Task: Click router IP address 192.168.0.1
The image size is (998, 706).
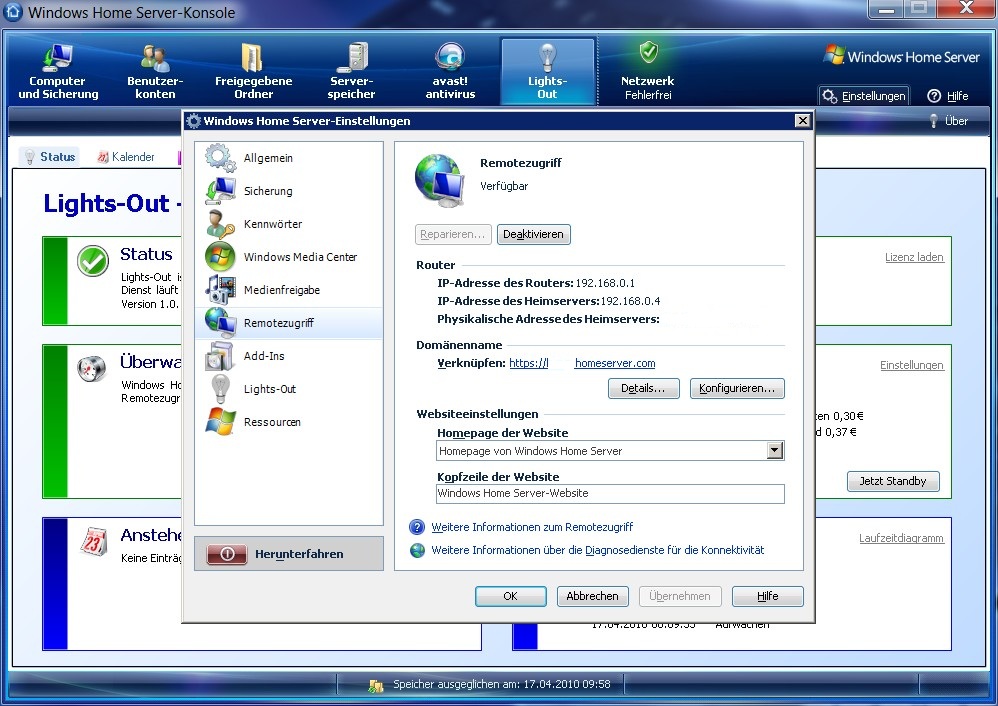Action: point(605,283)
